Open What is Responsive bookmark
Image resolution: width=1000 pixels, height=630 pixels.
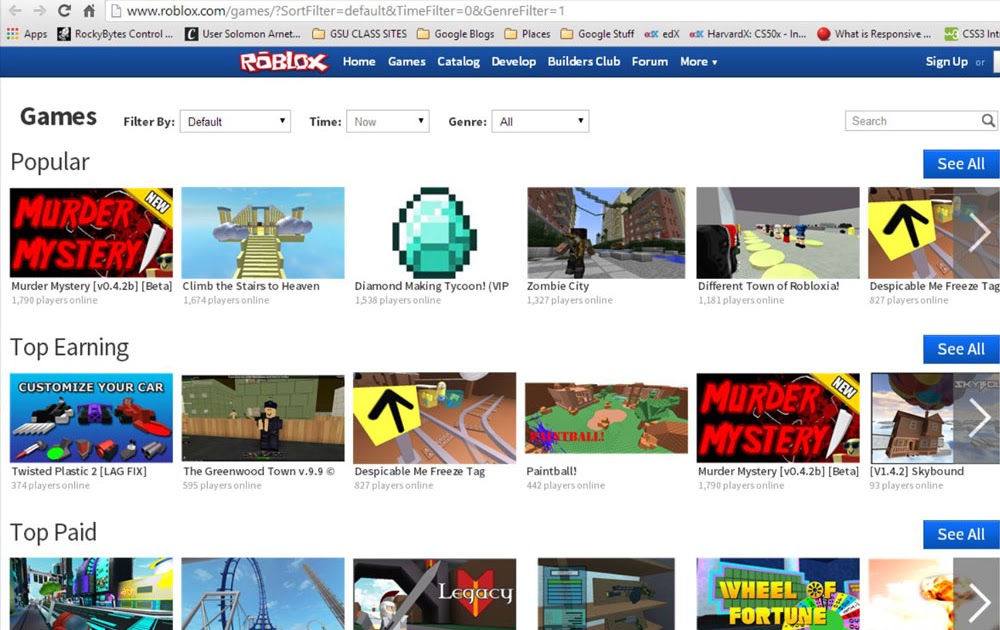coord(874,34)
